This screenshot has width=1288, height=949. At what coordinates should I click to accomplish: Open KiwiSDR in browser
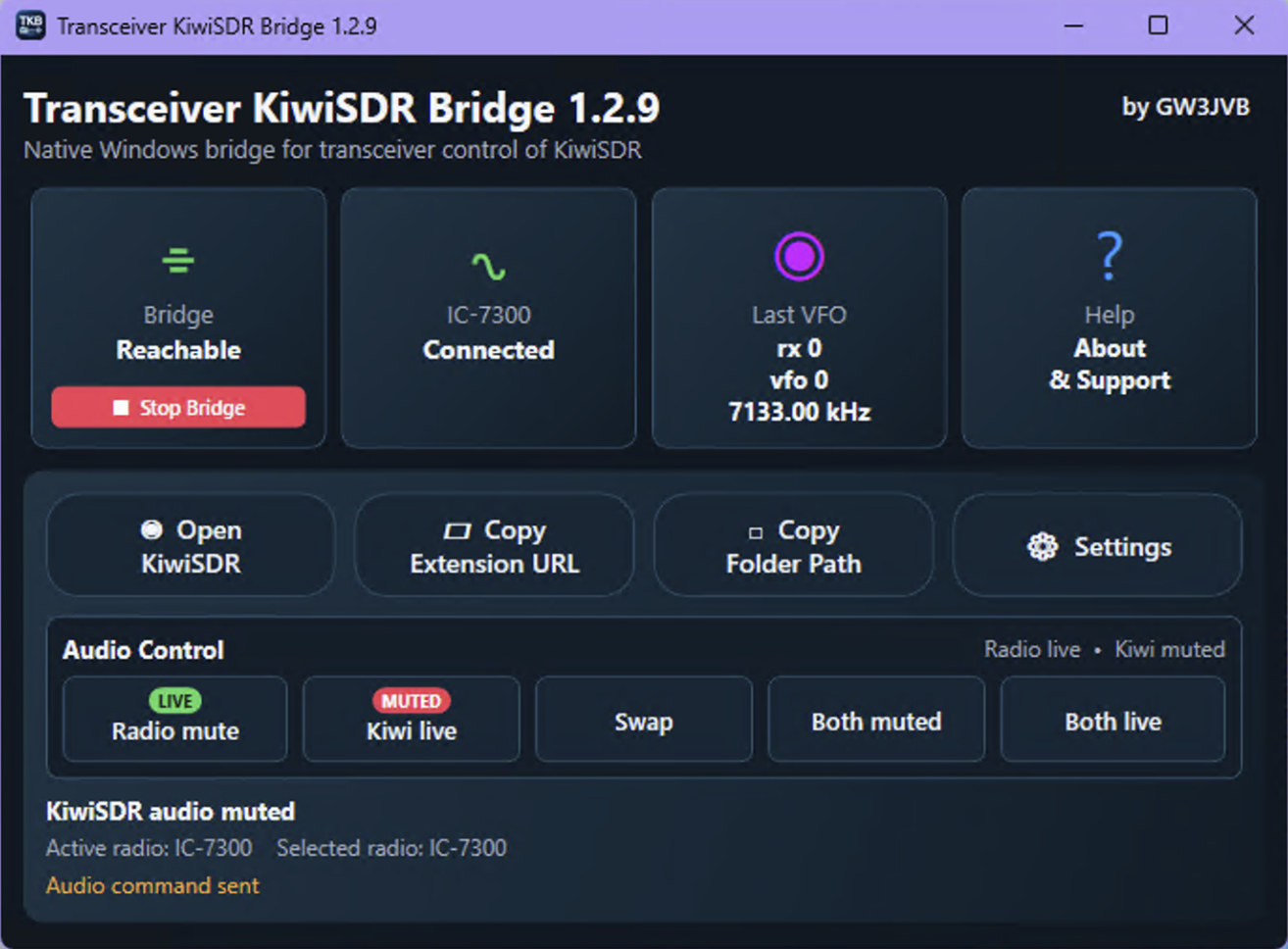[191, 546]
